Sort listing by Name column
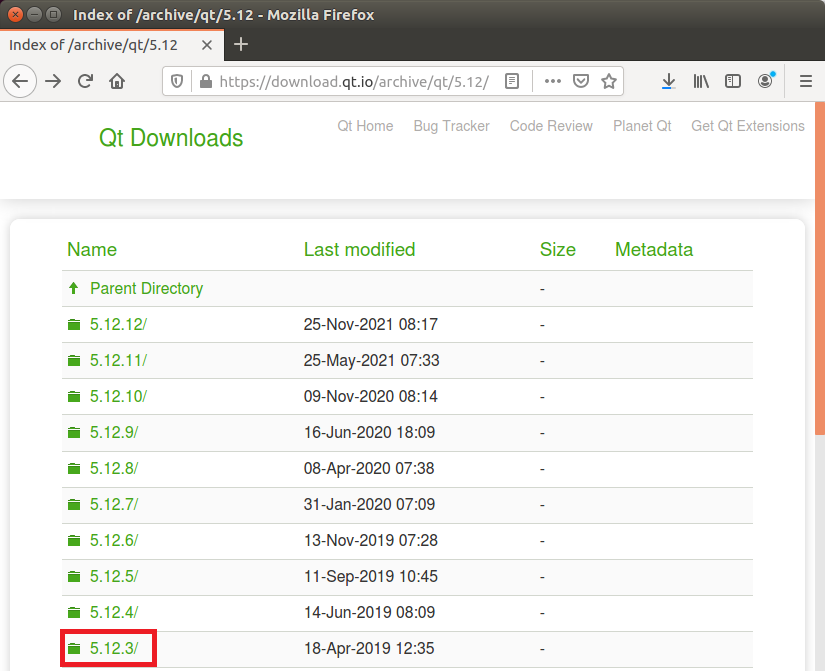 point(92,249)
